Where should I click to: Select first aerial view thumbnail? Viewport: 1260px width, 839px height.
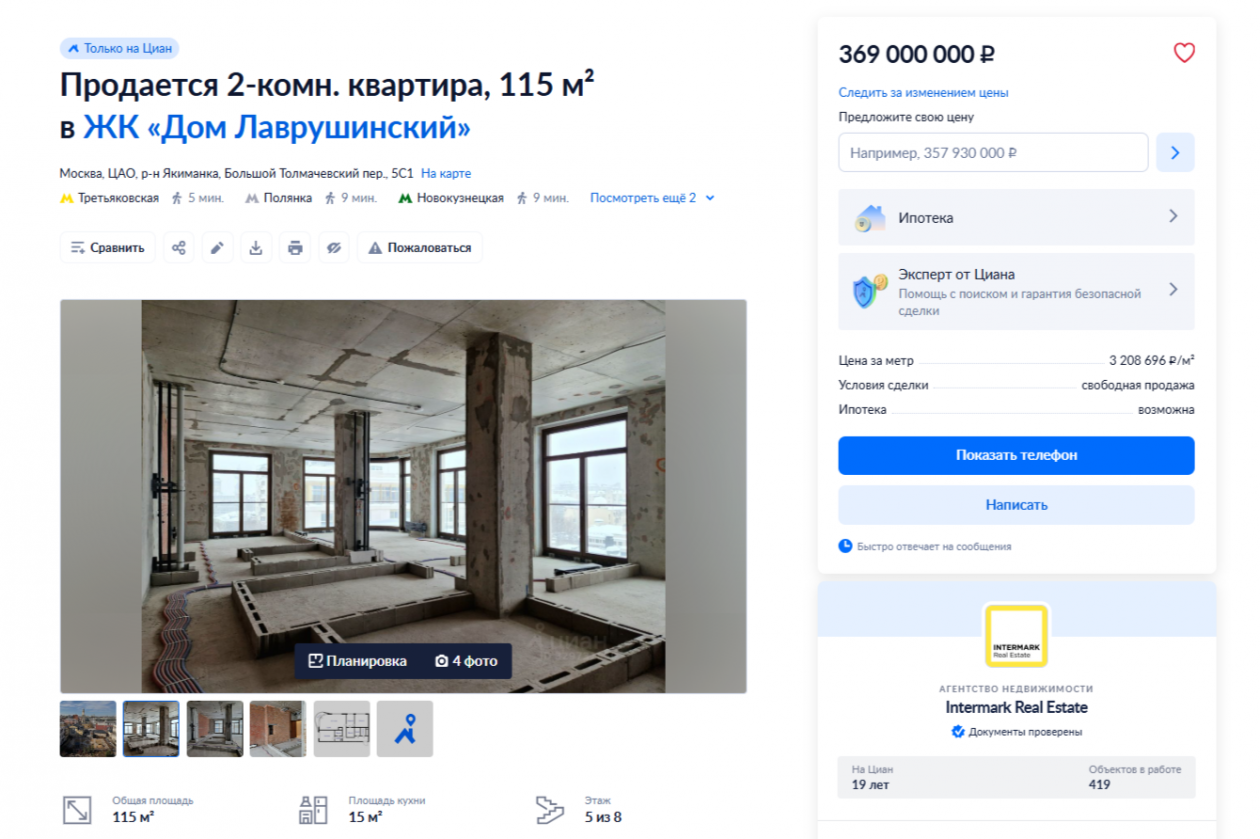[x=88, y=728]
